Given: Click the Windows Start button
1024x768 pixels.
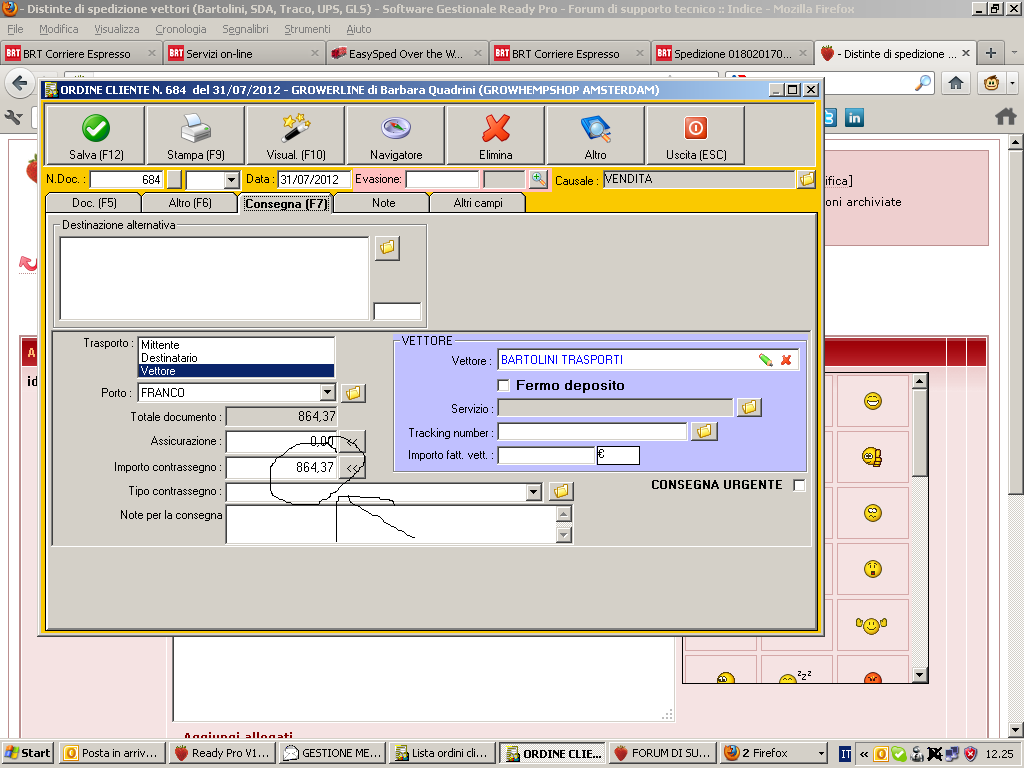Looking at the screenshot, I should pyautogui.click(x=27, y=753).
